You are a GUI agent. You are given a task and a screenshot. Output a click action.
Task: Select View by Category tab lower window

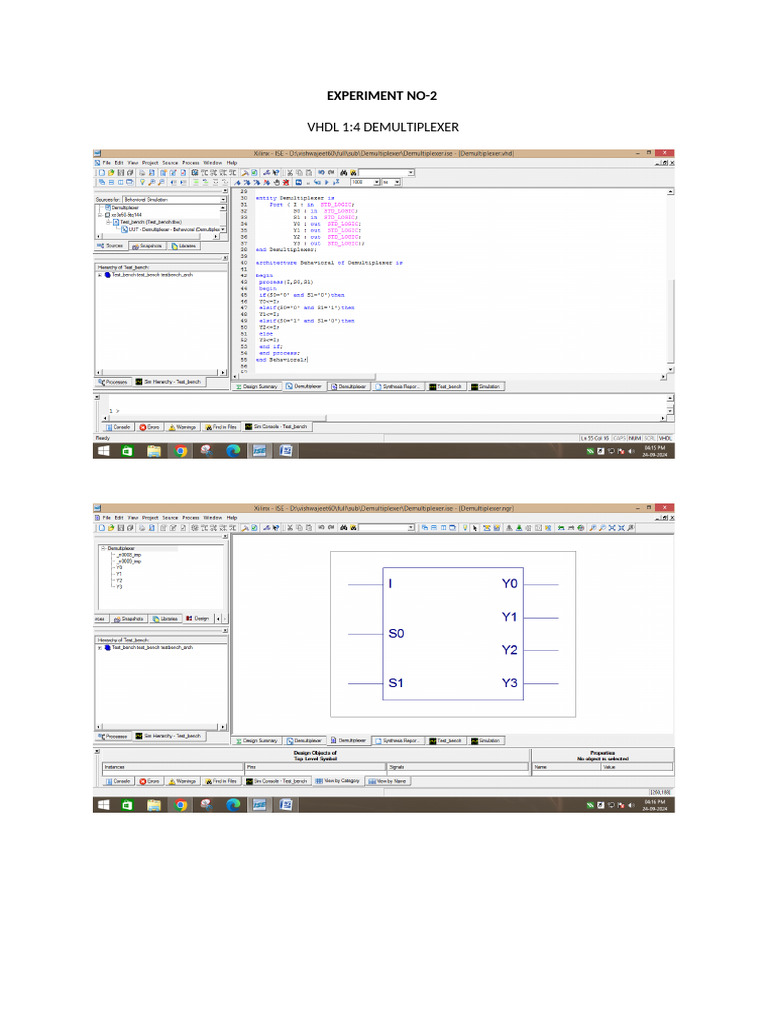pyautogui.click(x=338, y=781)
